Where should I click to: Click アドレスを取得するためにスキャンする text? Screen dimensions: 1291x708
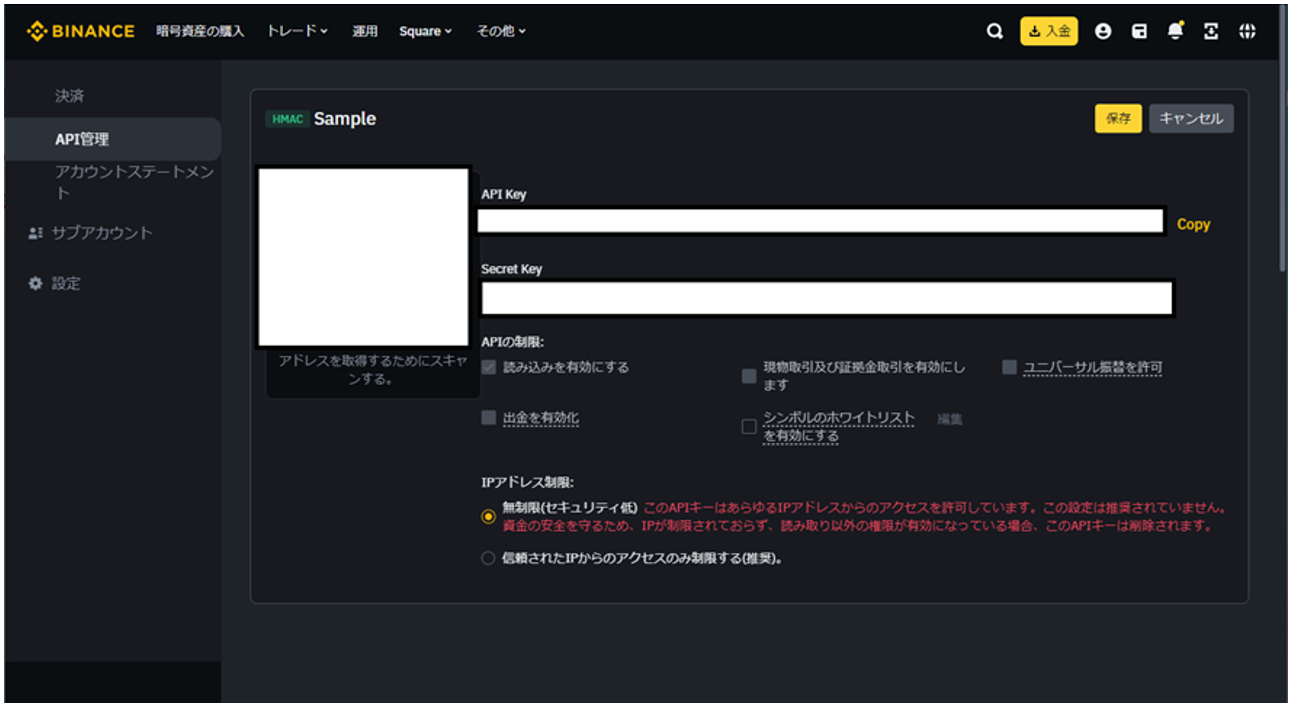coord(372,370)
